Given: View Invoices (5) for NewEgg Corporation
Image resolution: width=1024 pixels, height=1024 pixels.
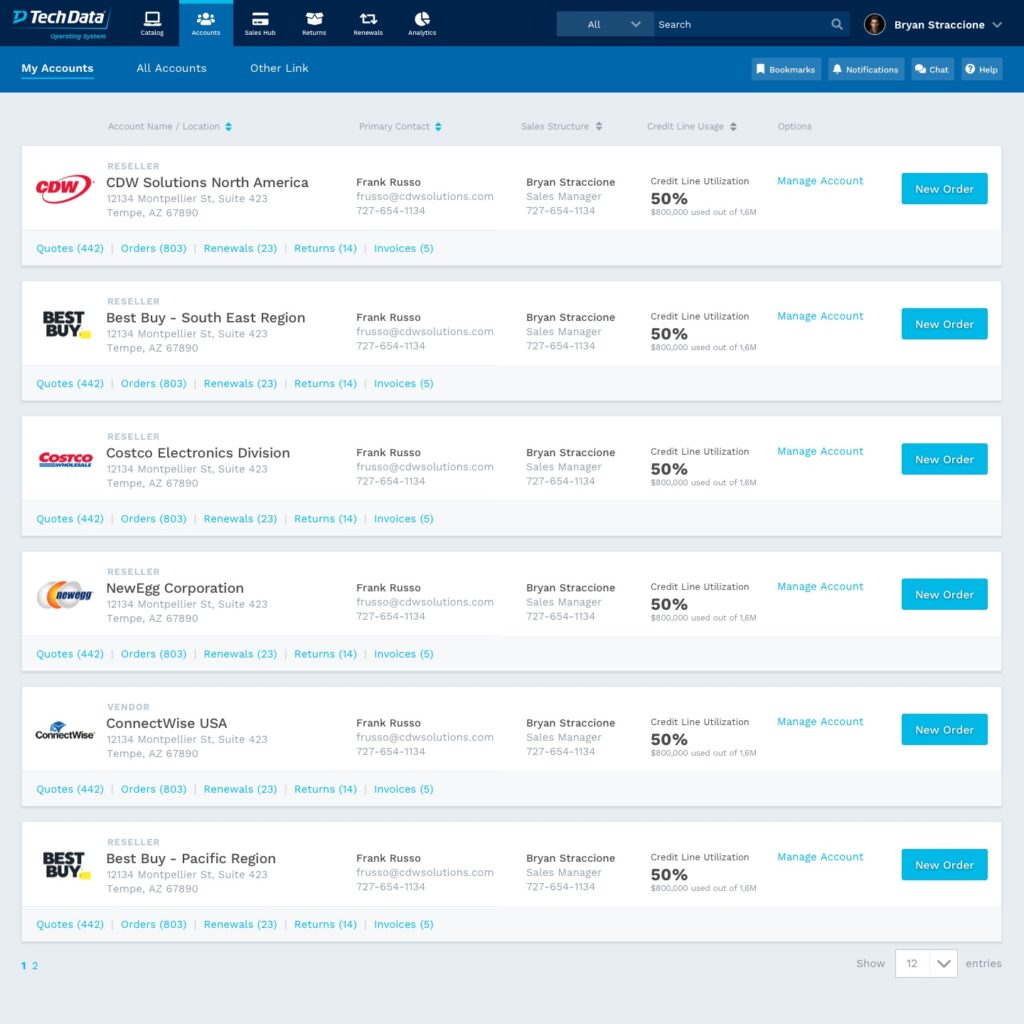Looking at the screenshot, I should coord(404,654).
